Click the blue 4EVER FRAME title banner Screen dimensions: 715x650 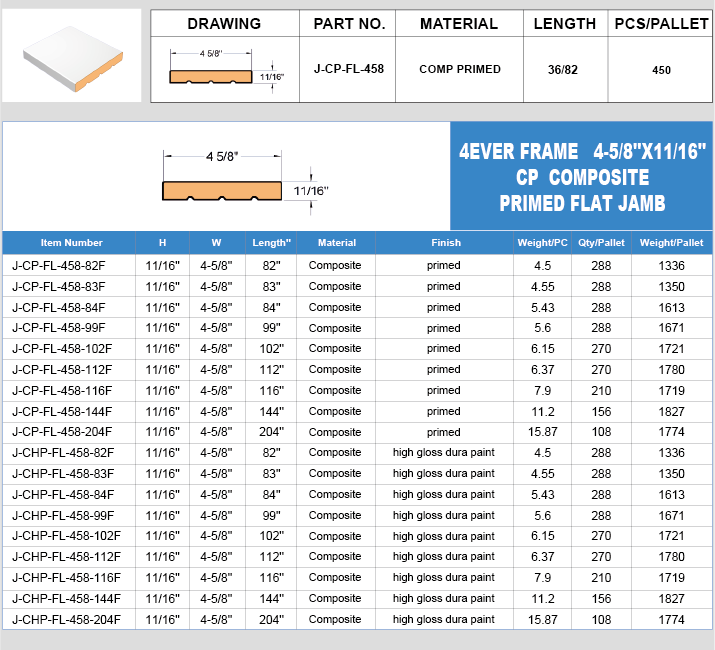tap(581, 176)
